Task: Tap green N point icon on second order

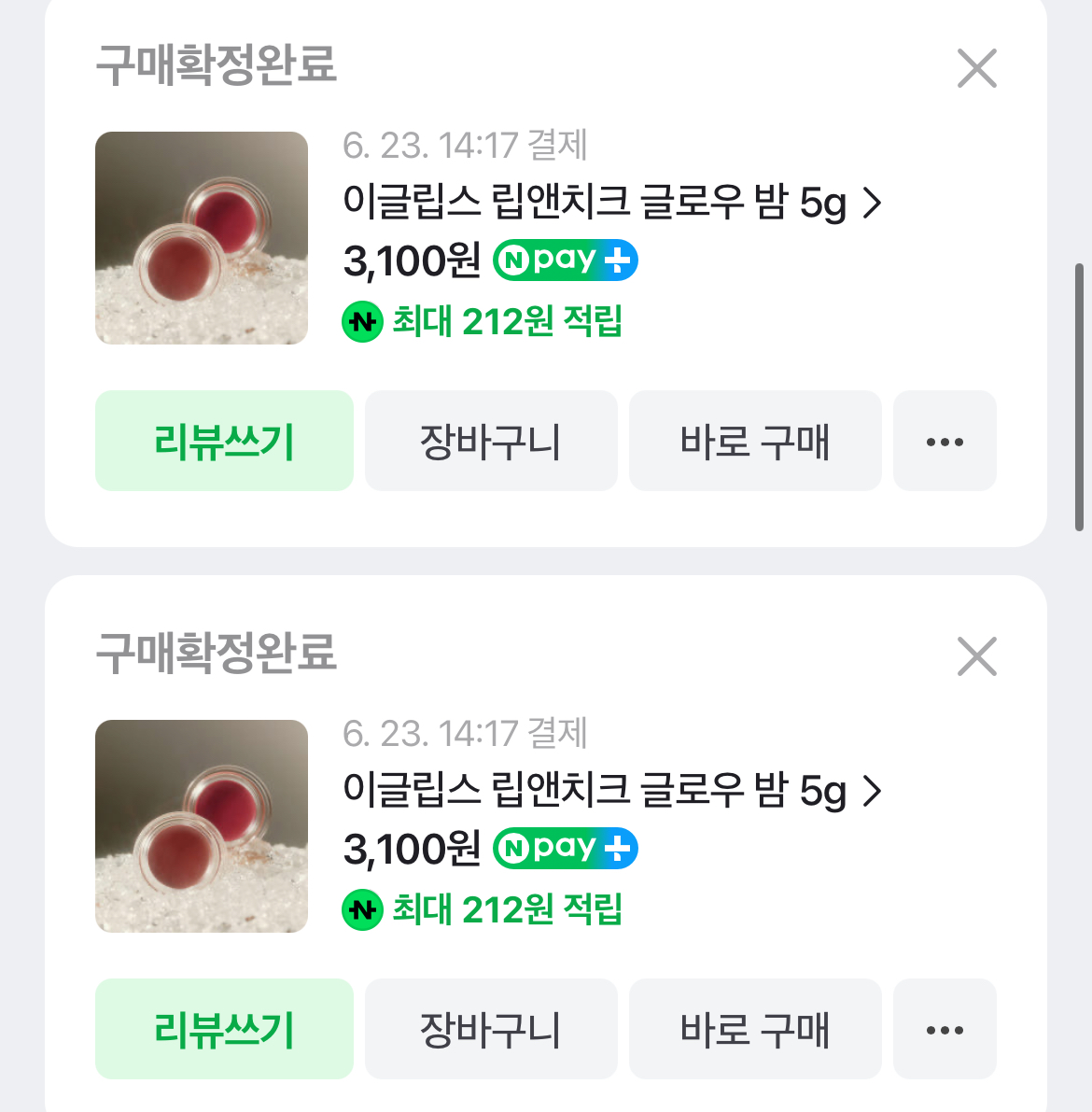Action: coord(362,910)
